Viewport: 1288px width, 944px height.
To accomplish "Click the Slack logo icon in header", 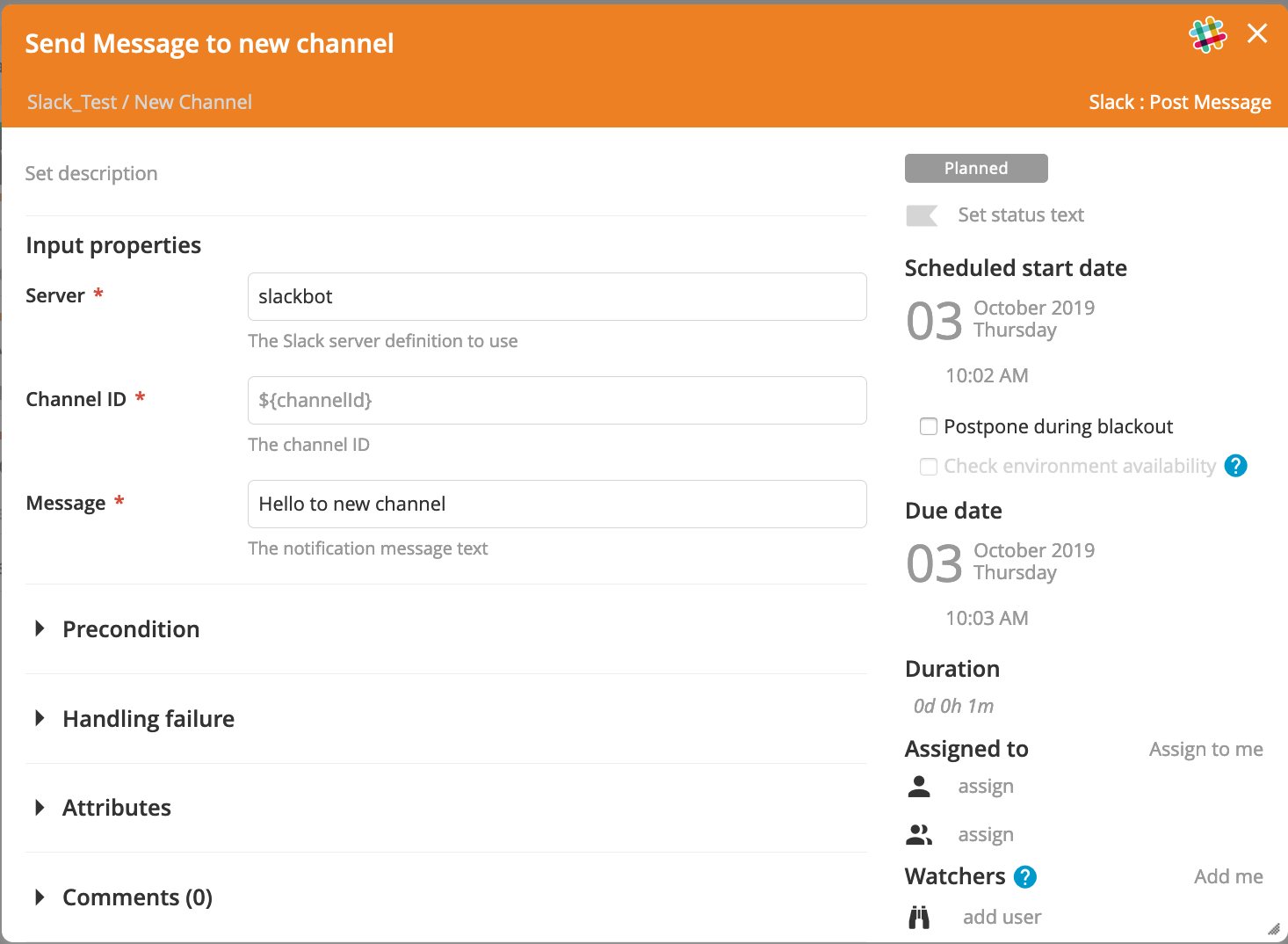I will (1208, 35).
